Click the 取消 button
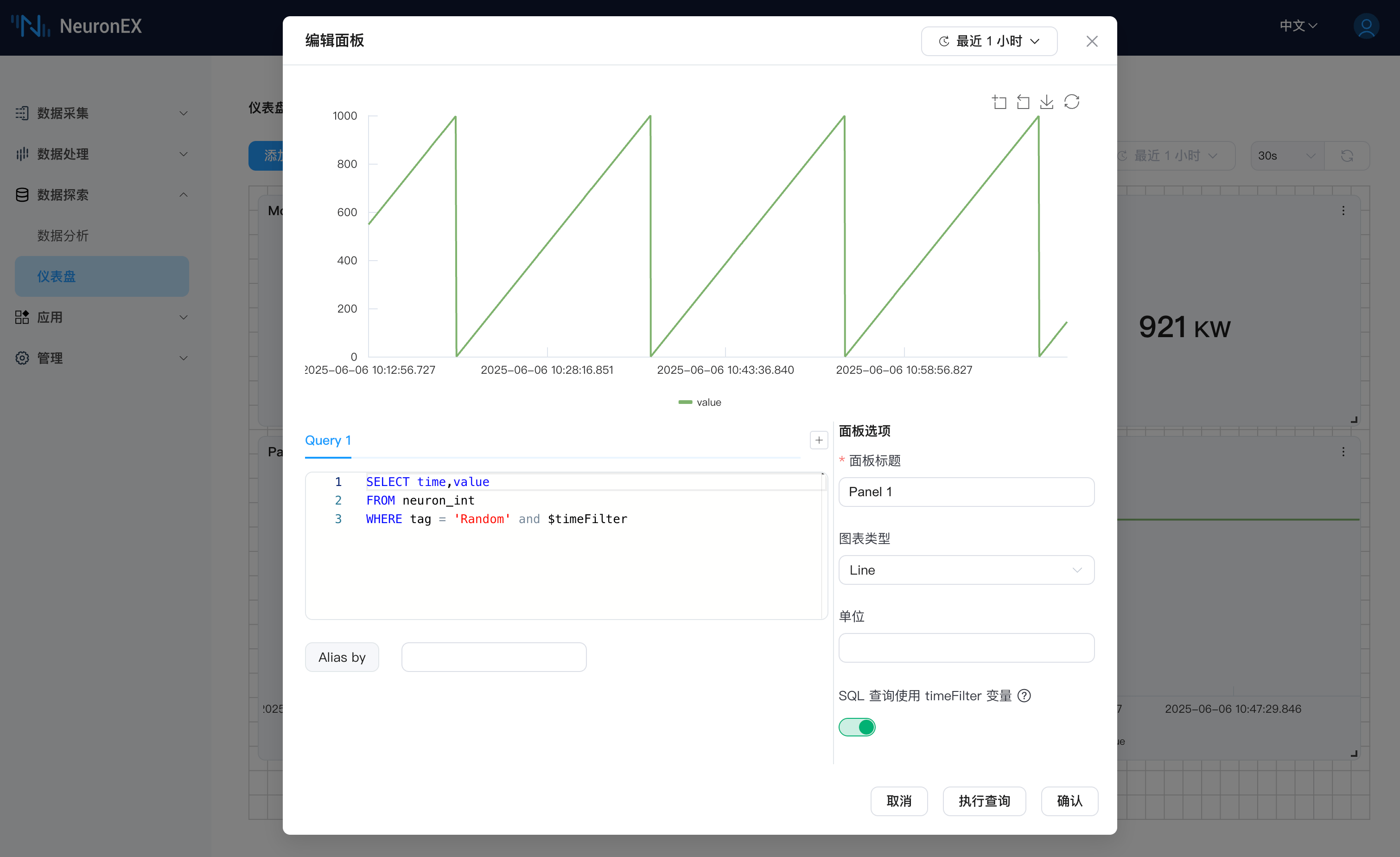 (x=899, y=801)
